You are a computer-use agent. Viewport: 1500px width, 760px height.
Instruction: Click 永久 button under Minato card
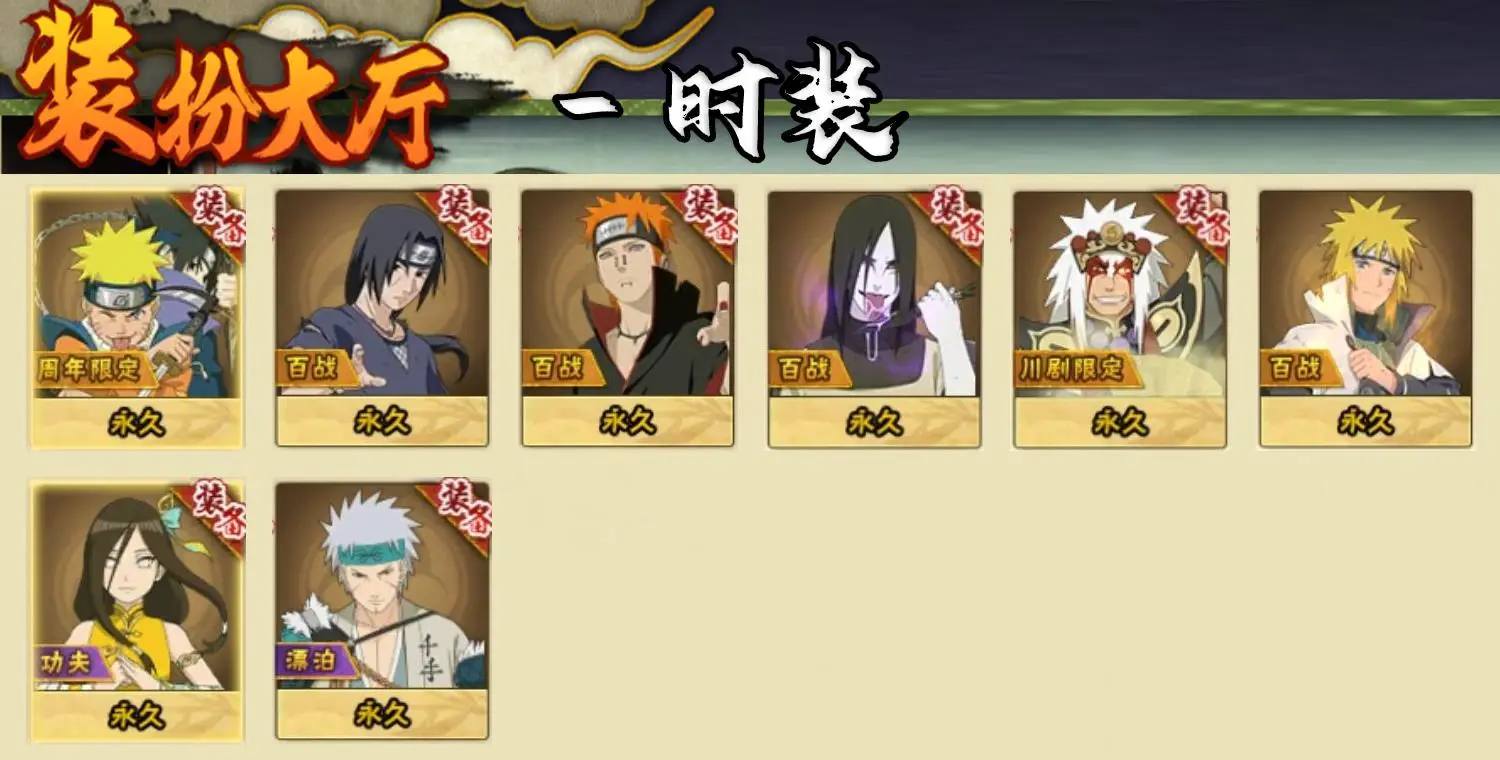pos(1366,423)
